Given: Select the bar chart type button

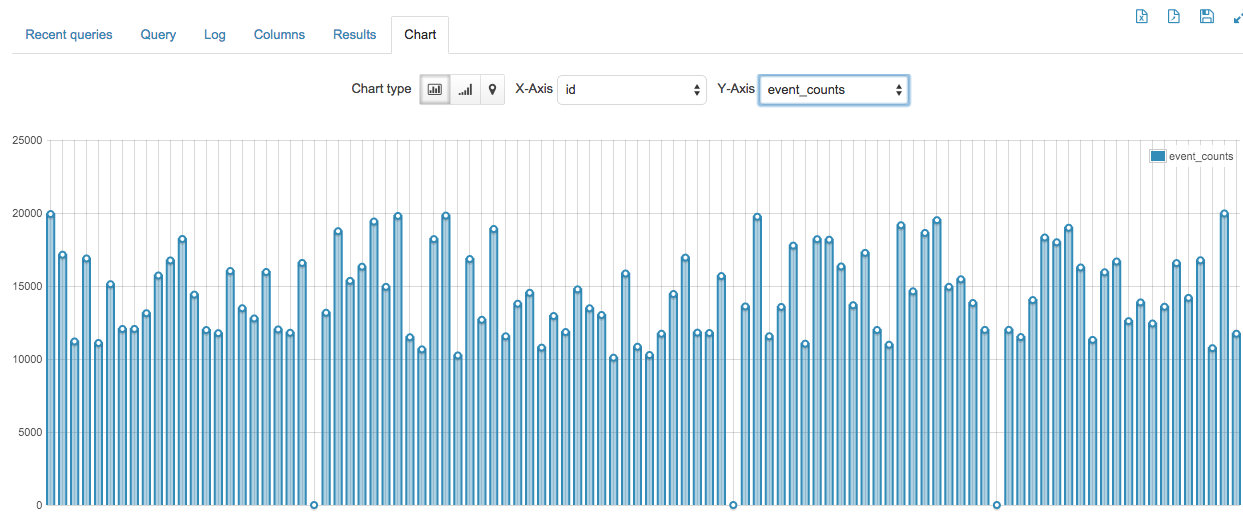Looking at the screenshot, I should (x=435, y=89).
